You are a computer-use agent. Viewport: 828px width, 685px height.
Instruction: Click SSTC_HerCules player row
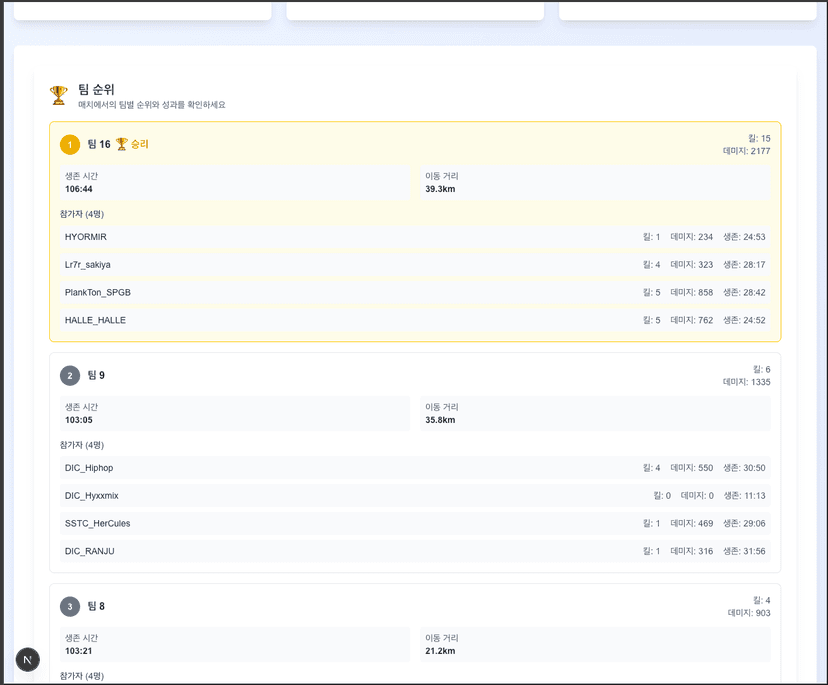tap(97, 524)
